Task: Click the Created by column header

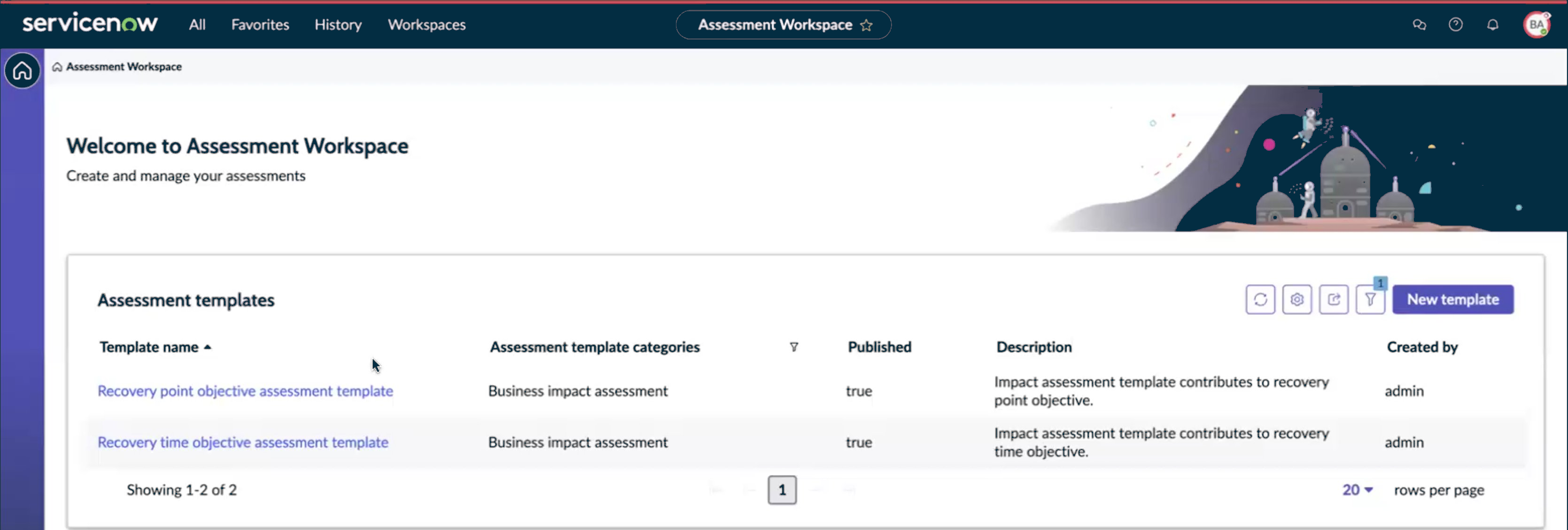Action: [x=1422, y=347]
